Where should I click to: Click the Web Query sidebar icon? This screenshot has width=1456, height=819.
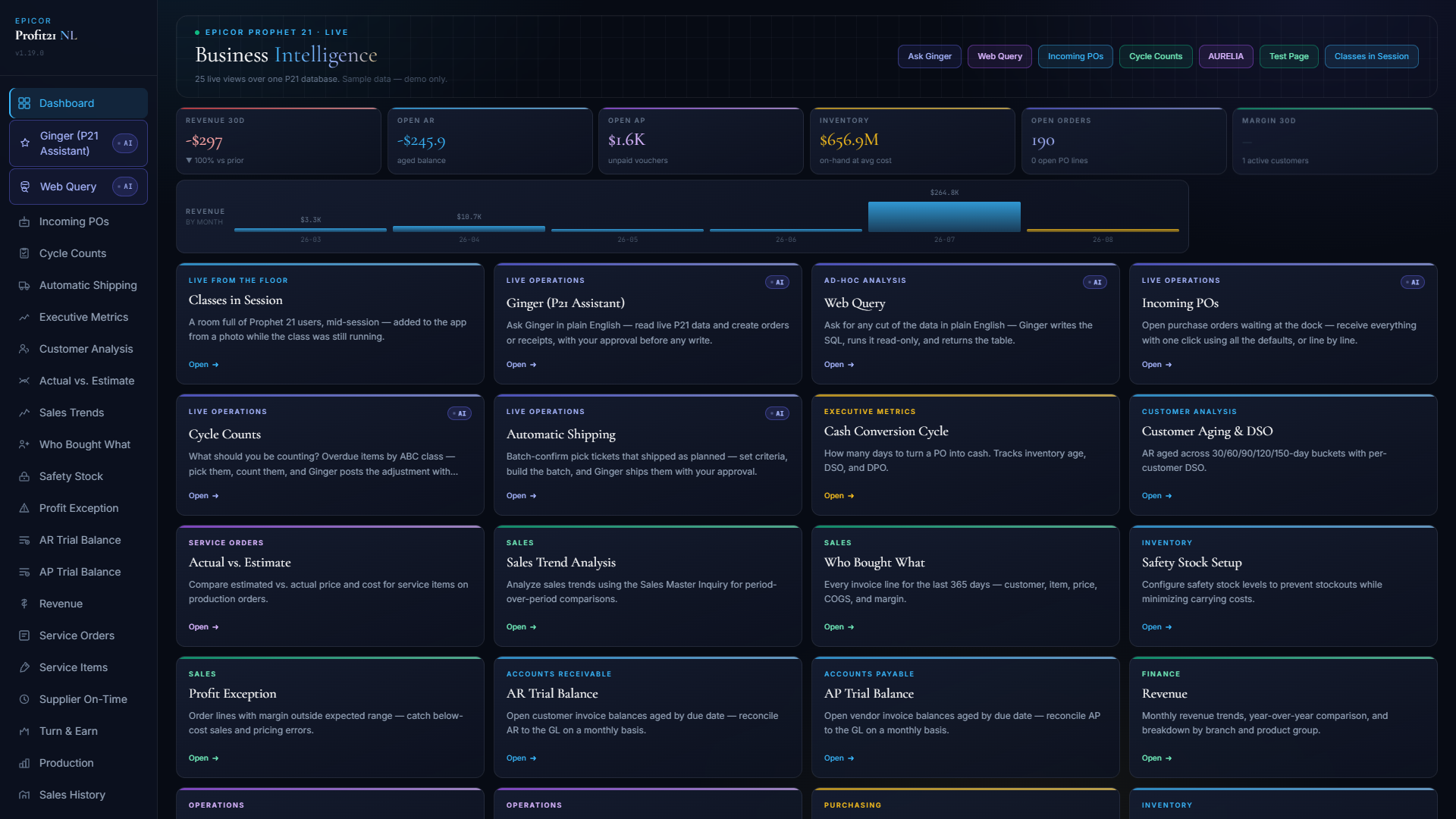tap(25, 187)
